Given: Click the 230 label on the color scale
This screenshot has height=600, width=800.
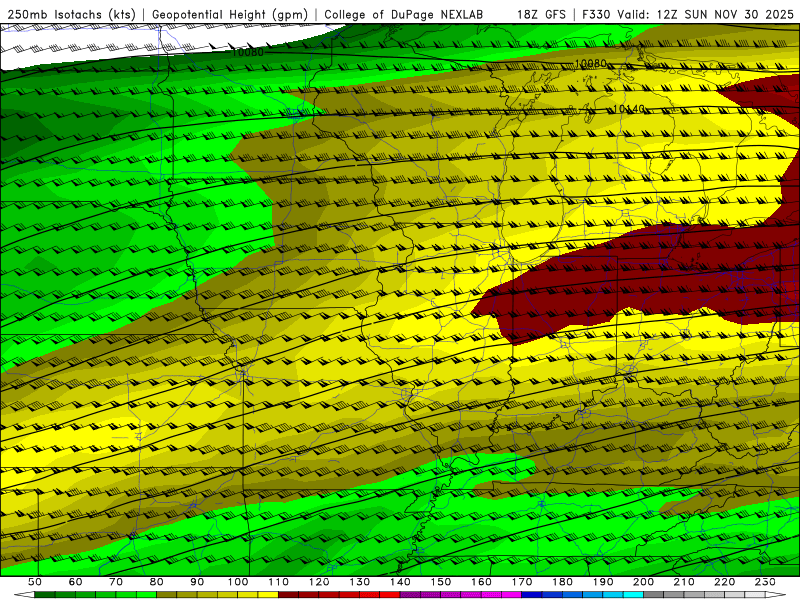Looking at the screenshot, I should 765,582.
